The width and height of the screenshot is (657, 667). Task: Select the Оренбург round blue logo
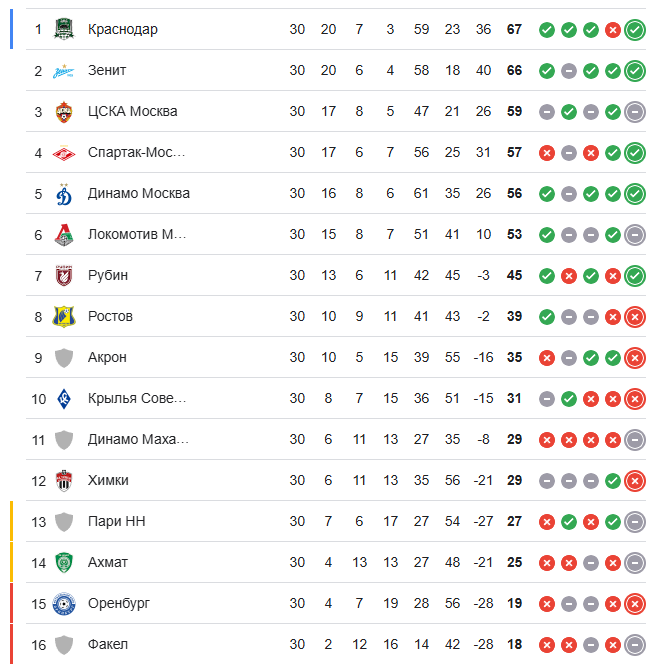pos(64,604)
